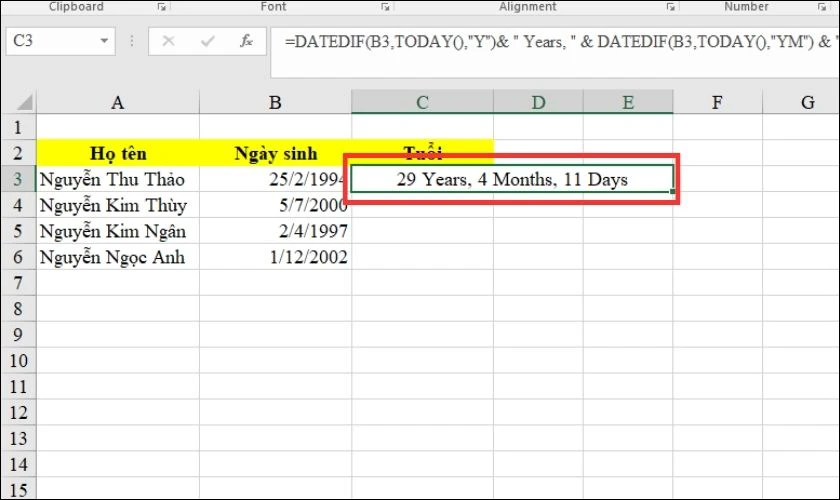Select column B header
Image resolution: width=840 pixels, height=500 pixels.
point(275,102)
